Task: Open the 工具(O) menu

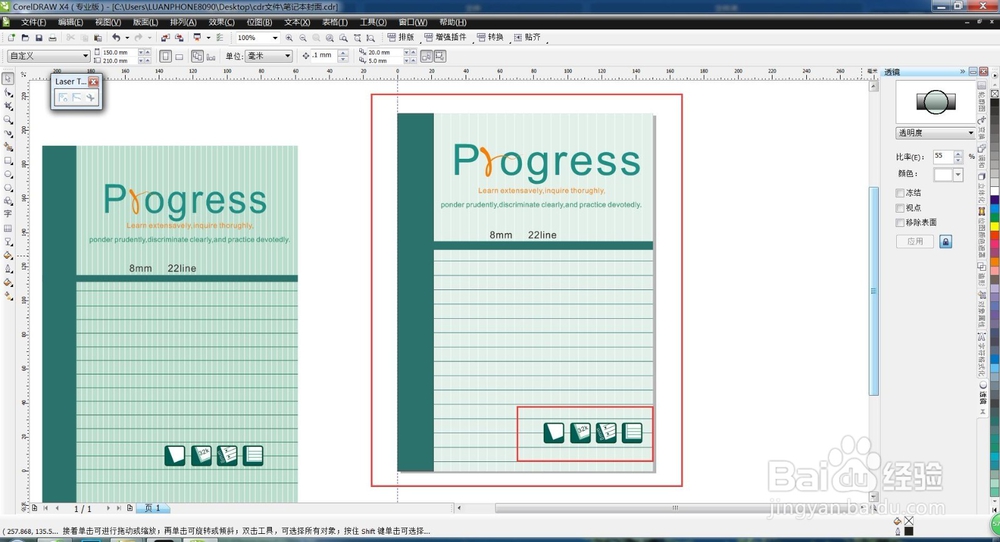Action: (x=373, y=22)
